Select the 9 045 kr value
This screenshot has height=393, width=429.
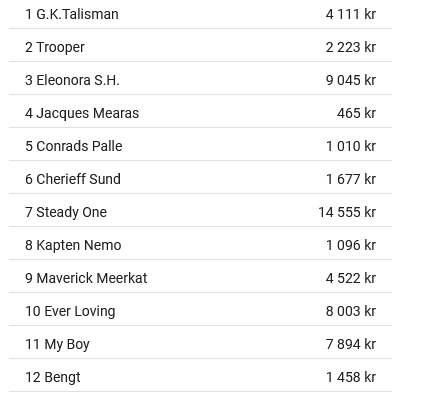[x=351, y=80]
